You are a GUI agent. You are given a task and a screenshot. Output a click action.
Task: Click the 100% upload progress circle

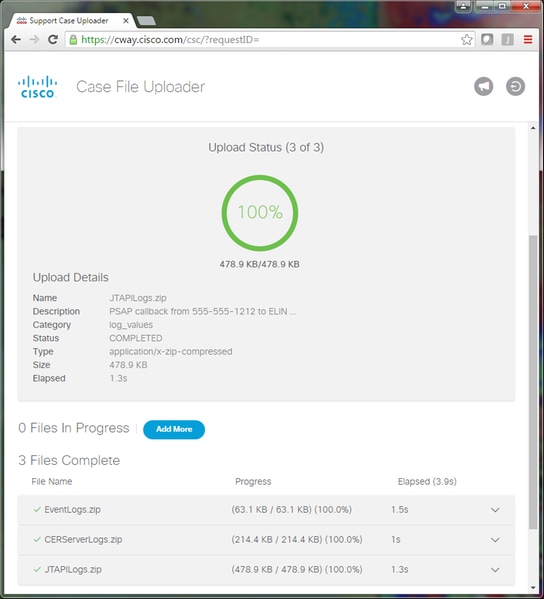[260, 213]
